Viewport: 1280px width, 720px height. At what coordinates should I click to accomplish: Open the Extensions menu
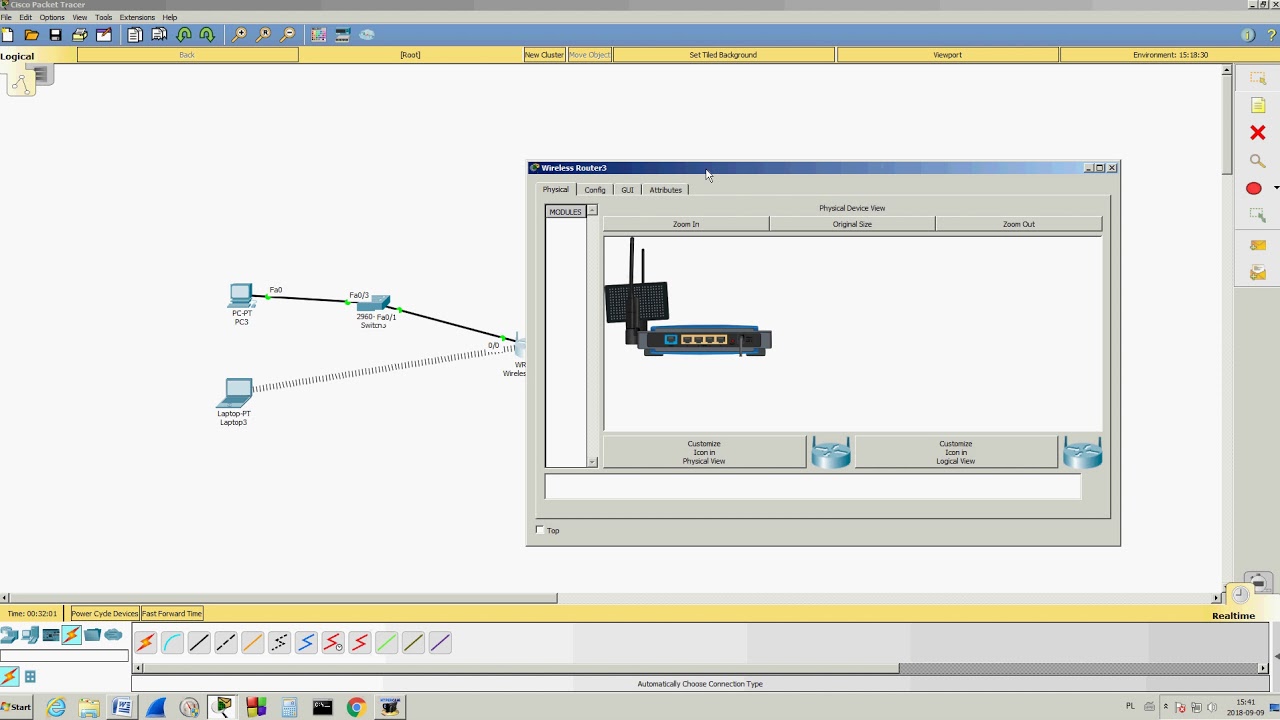coord(137,17)
